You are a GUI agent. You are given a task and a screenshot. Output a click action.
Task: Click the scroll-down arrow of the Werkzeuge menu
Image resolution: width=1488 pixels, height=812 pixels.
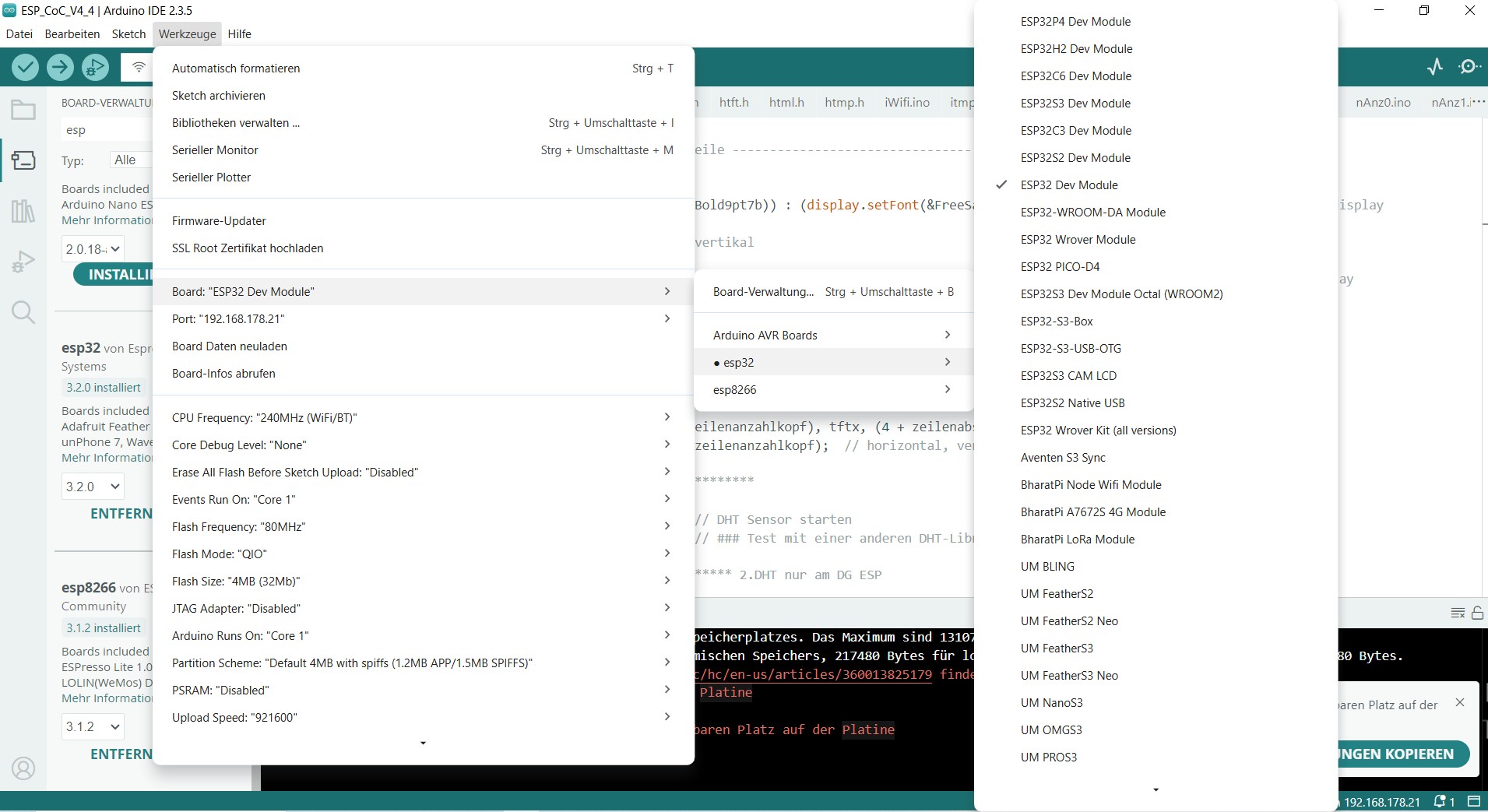pyautogui.click(x=423, y=743)
